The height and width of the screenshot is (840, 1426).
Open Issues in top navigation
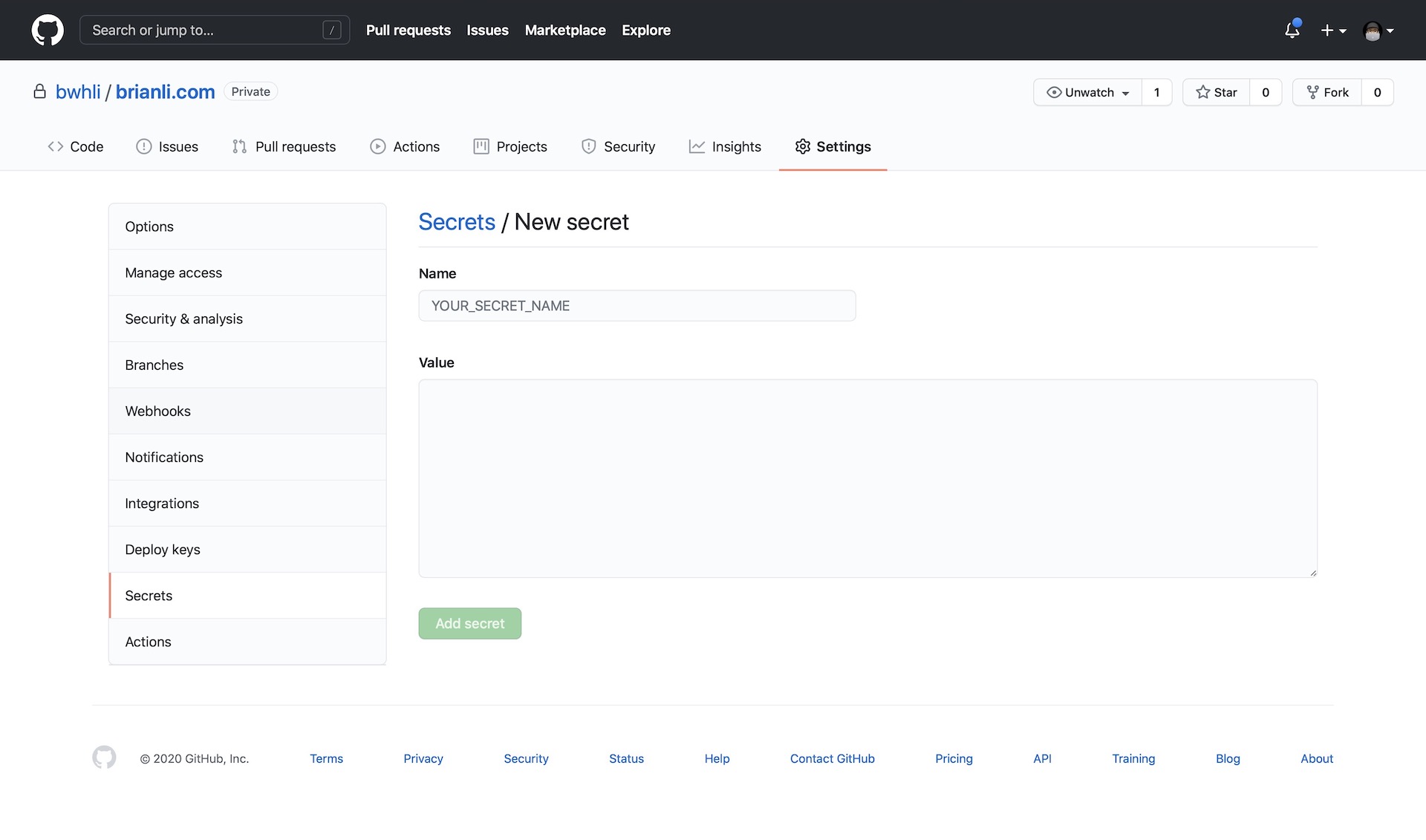tap(487, 30)
